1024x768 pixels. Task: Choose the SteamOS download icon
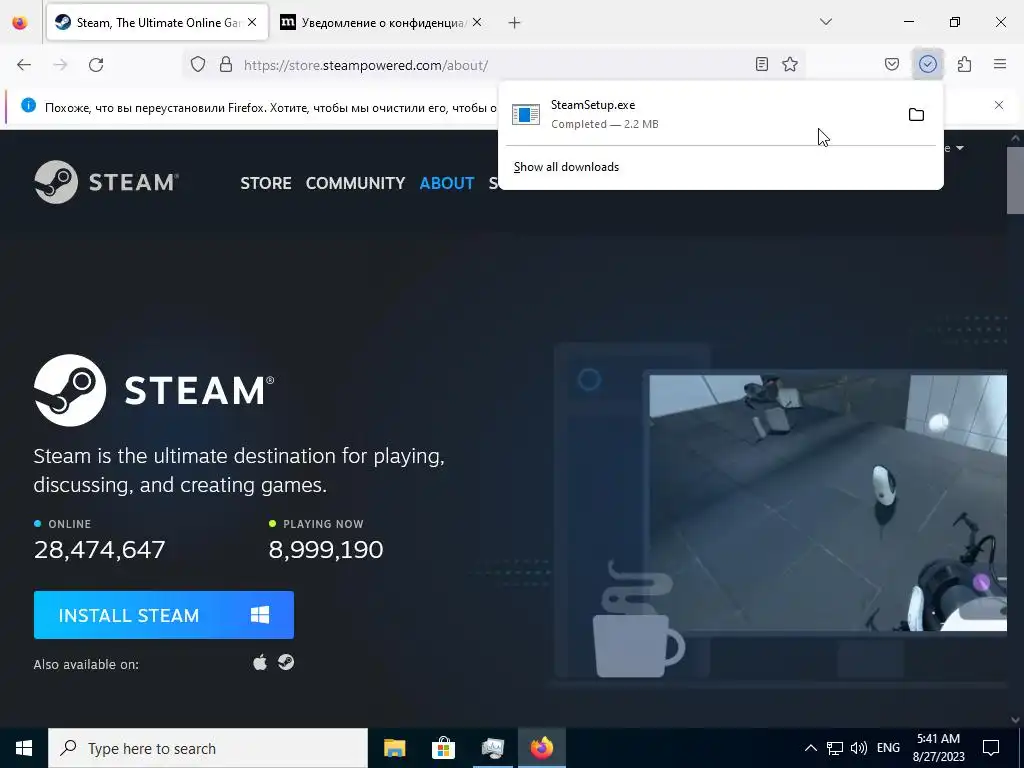[286, 662]
